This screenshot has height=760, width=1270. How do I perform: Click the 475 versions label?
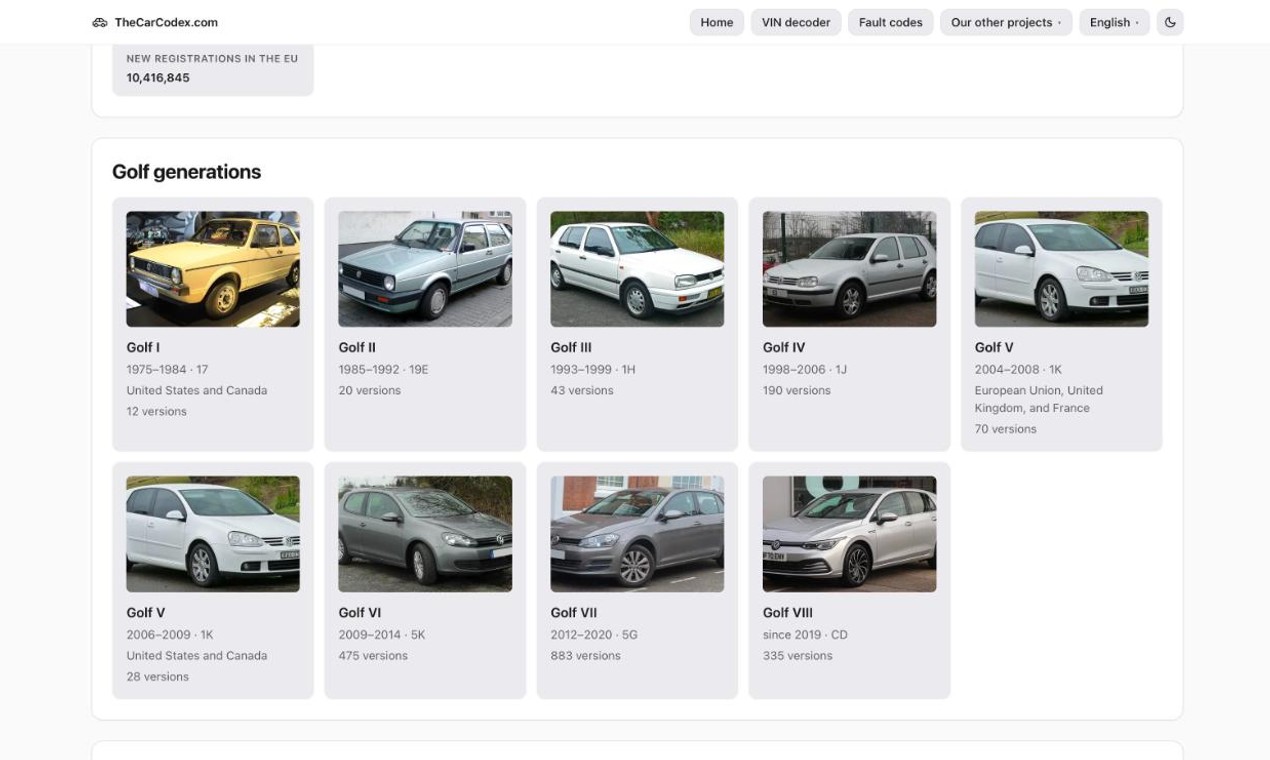tap(373, 655)
